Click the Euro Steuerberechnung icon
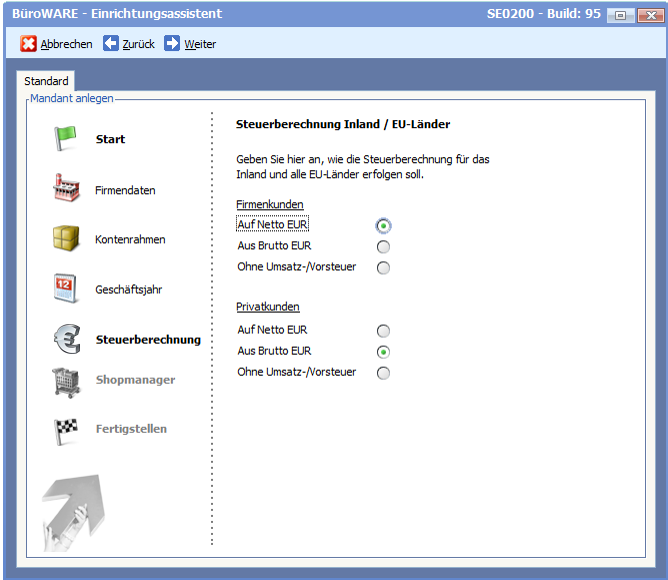This screenshot has height=580, width=668. [66, 339]
